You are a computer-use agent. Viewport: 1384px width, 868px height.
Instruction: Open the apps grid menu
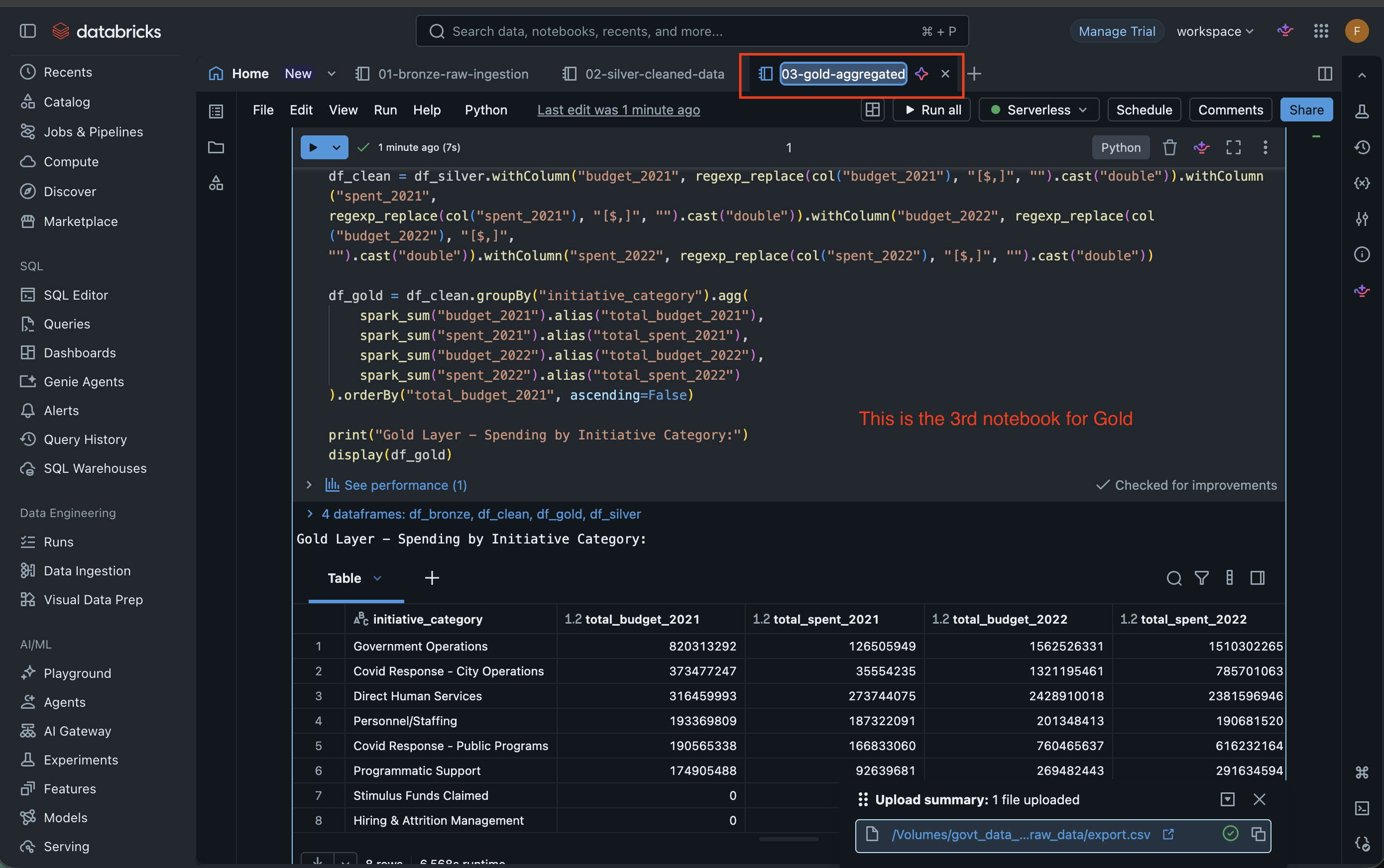[x=1321, y=31]
